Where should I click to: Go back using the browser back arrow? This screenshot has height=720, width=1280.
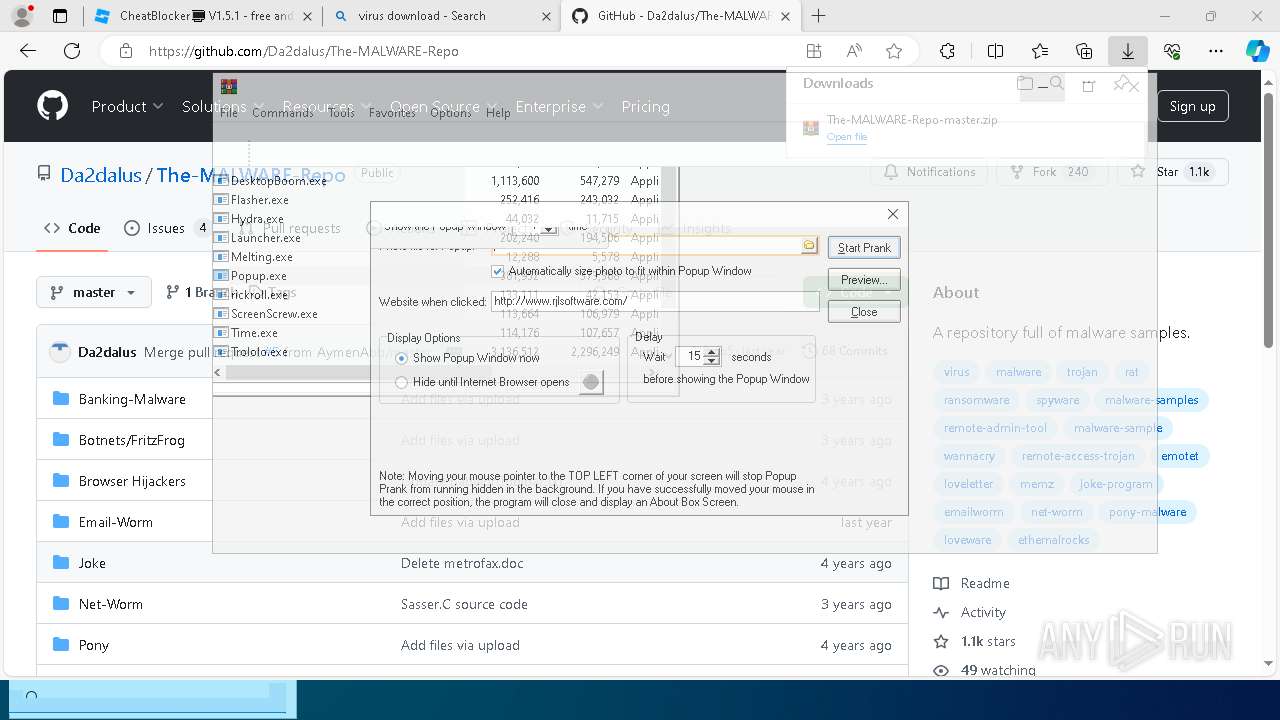pyautogui.click(x=28, y=51)
